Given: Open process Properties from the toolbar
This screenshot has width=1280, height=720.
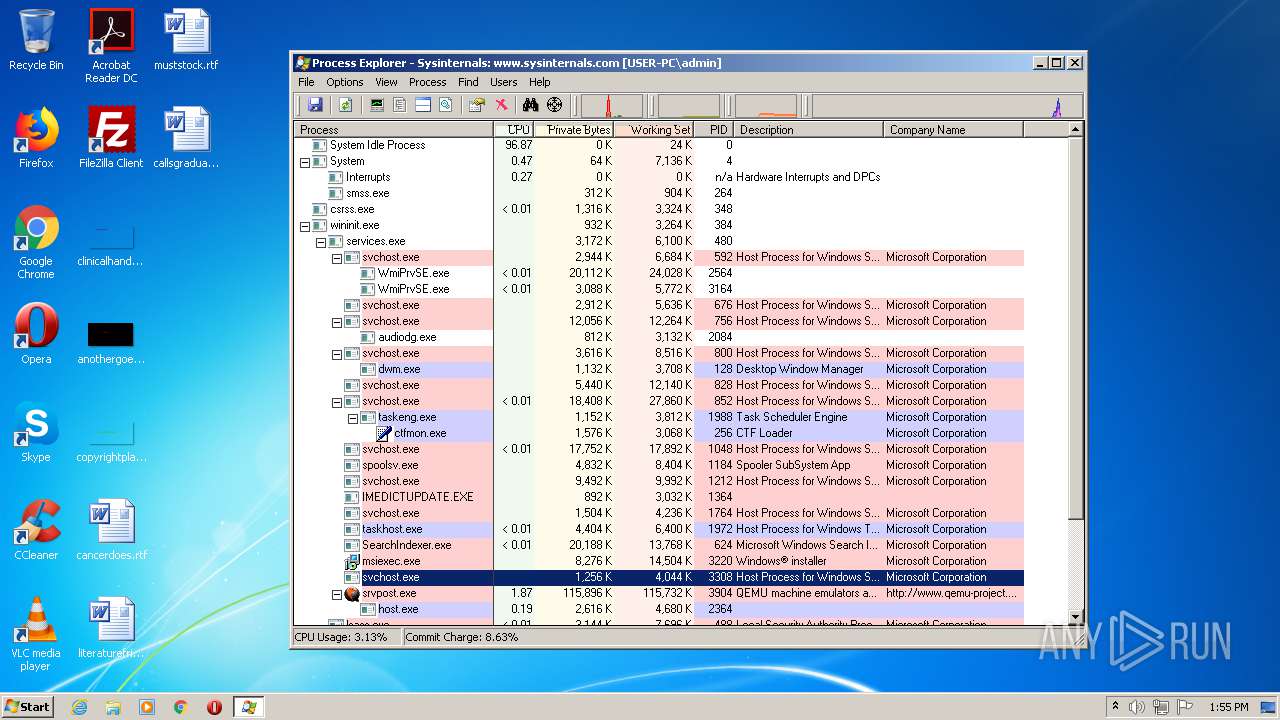Looking at the screenshot, I should [x=477, y=105].
